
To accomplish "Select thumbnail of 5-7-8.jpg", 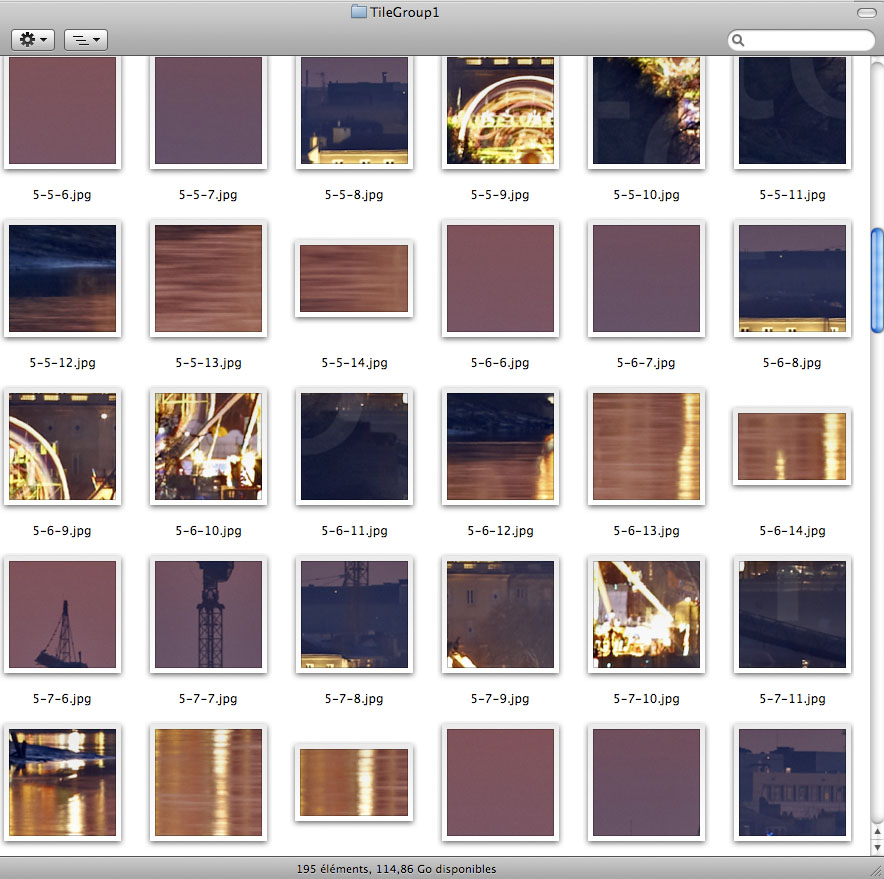I will [x=354, y=615].
